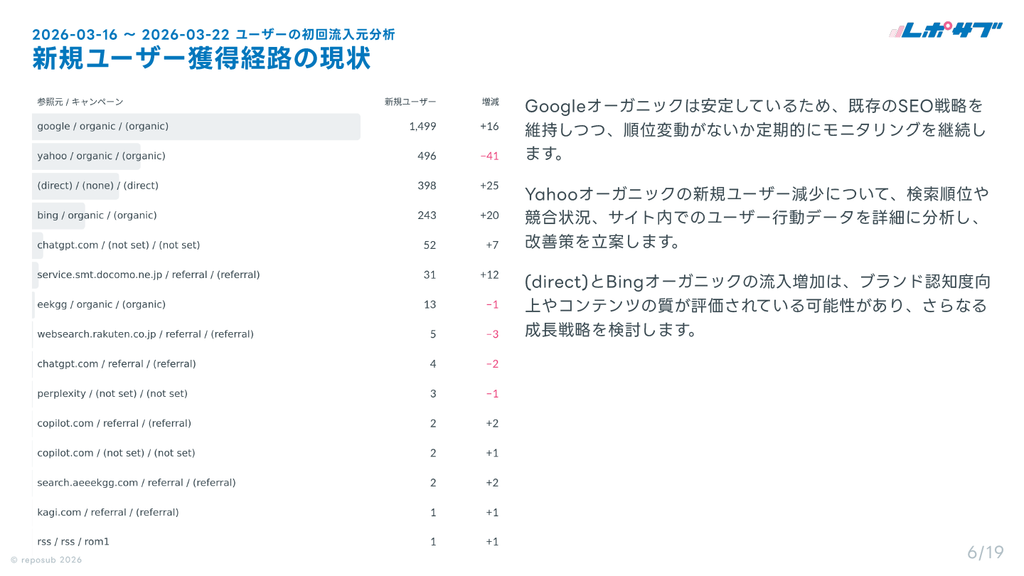
Task: Click the title 新規ユーザー獲得経路の現状
Action: point(201,58)
